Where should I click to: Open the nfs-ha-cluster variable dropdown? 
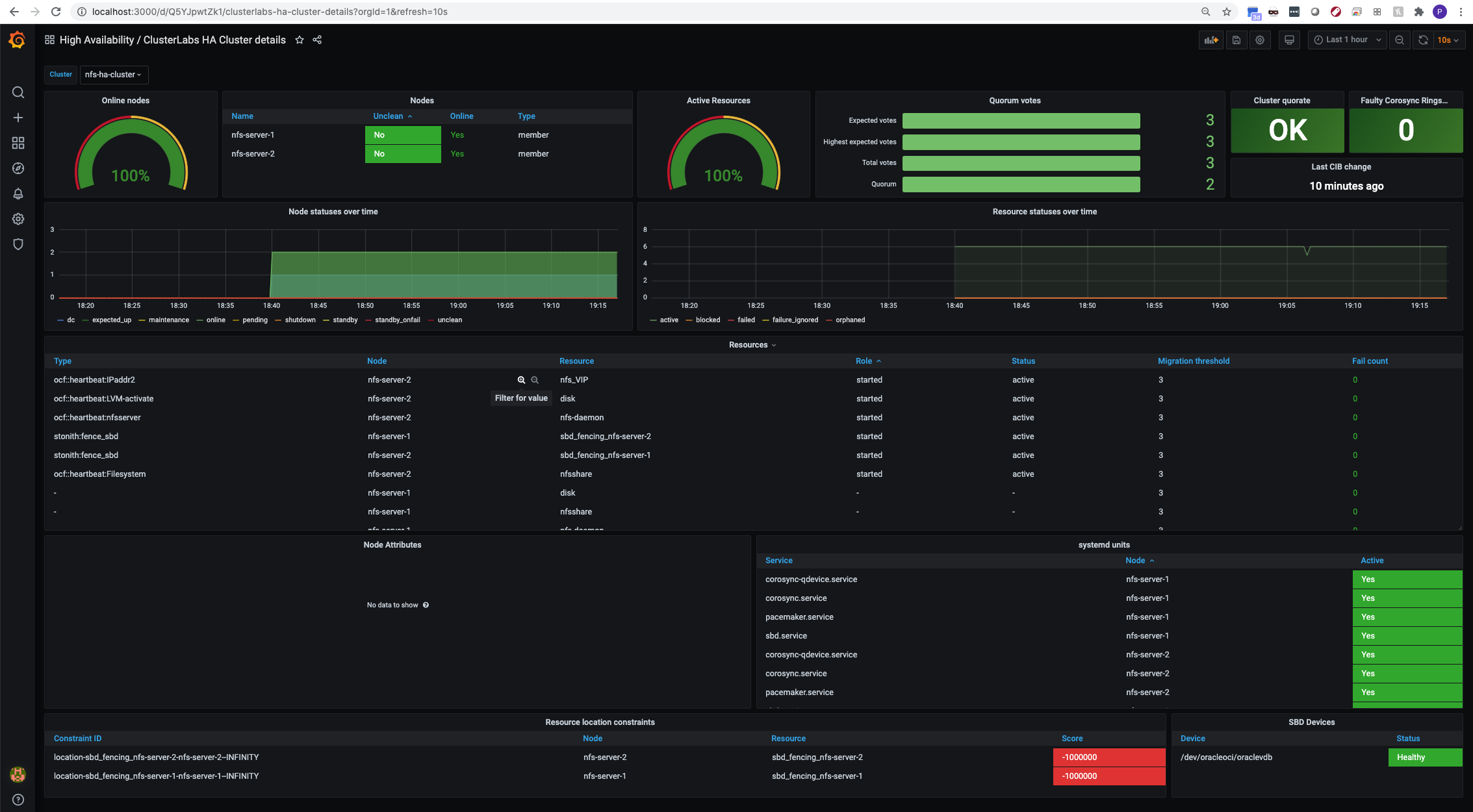click(x=114, y=75)
